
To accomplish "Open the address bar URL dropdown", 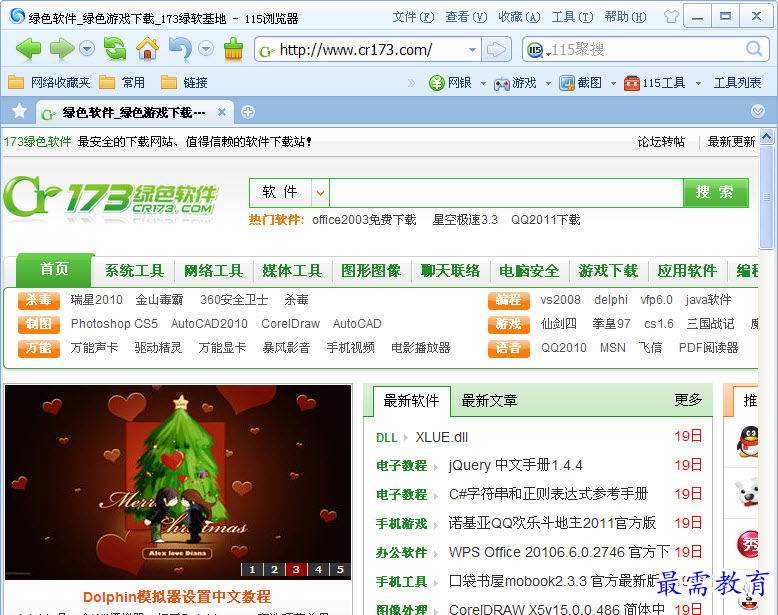I will point(472,50).
